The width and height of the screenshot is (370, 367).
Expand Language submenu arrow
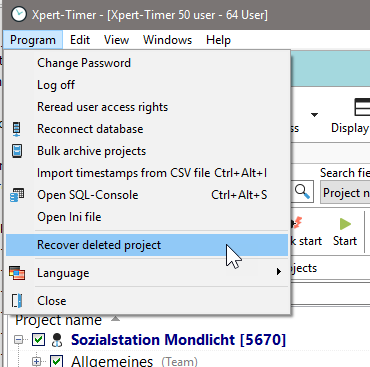[x=279, y=272]
